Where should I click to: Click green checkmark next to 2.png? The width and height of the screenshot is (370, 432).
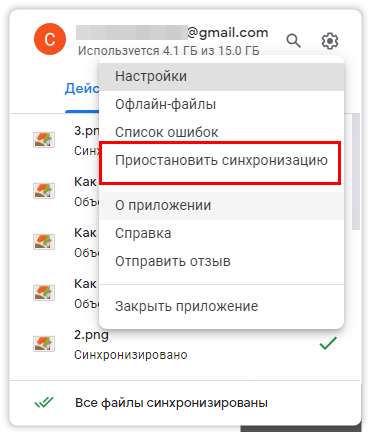[328, 343]
